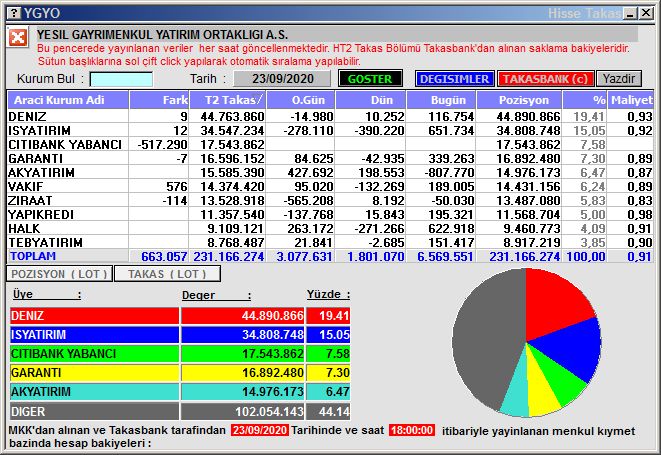Click the company name YESIL GAYRIMENKUL heading
661x455 pixels.
click(162, 35)
